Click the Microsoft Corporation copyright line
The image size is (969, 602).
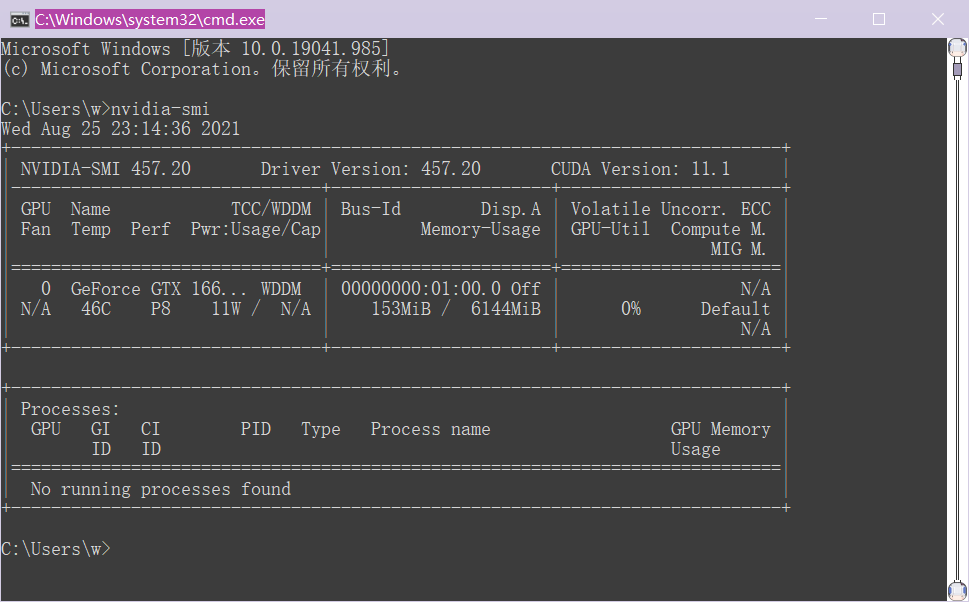coord(201,69)
